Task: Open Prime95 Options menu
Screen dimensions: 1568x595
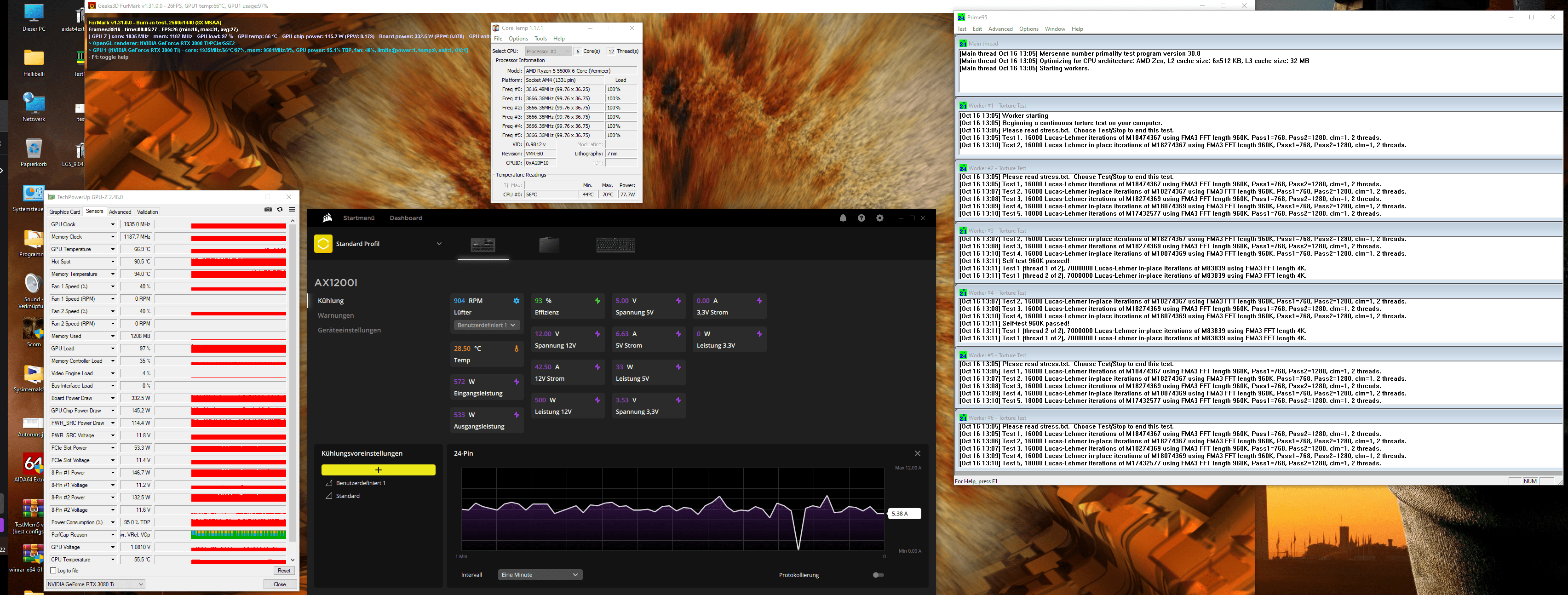Action: (x=1028, y=29)
